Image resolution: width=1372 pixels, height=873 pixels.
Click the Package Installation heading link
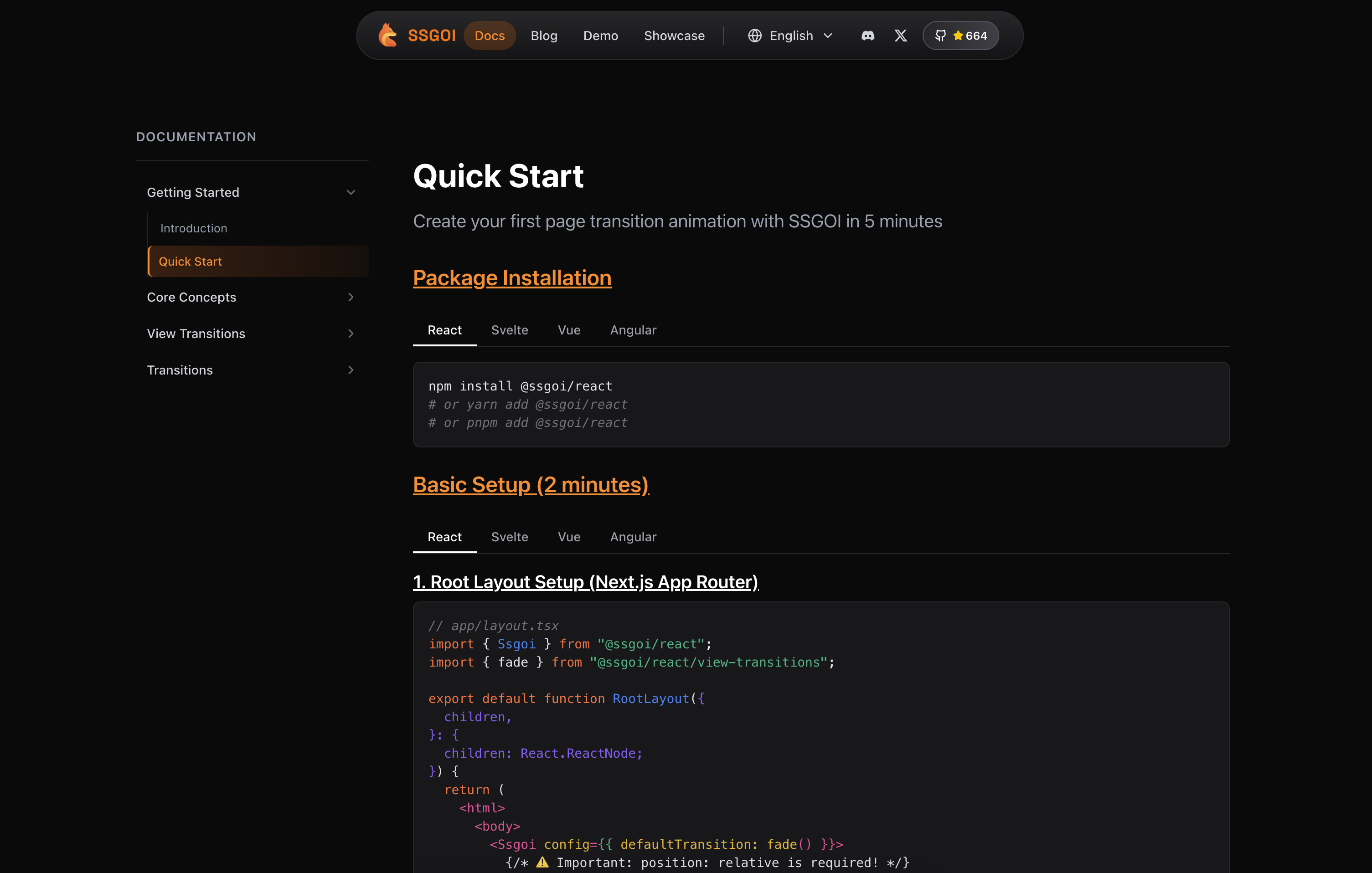click(511, 278)
